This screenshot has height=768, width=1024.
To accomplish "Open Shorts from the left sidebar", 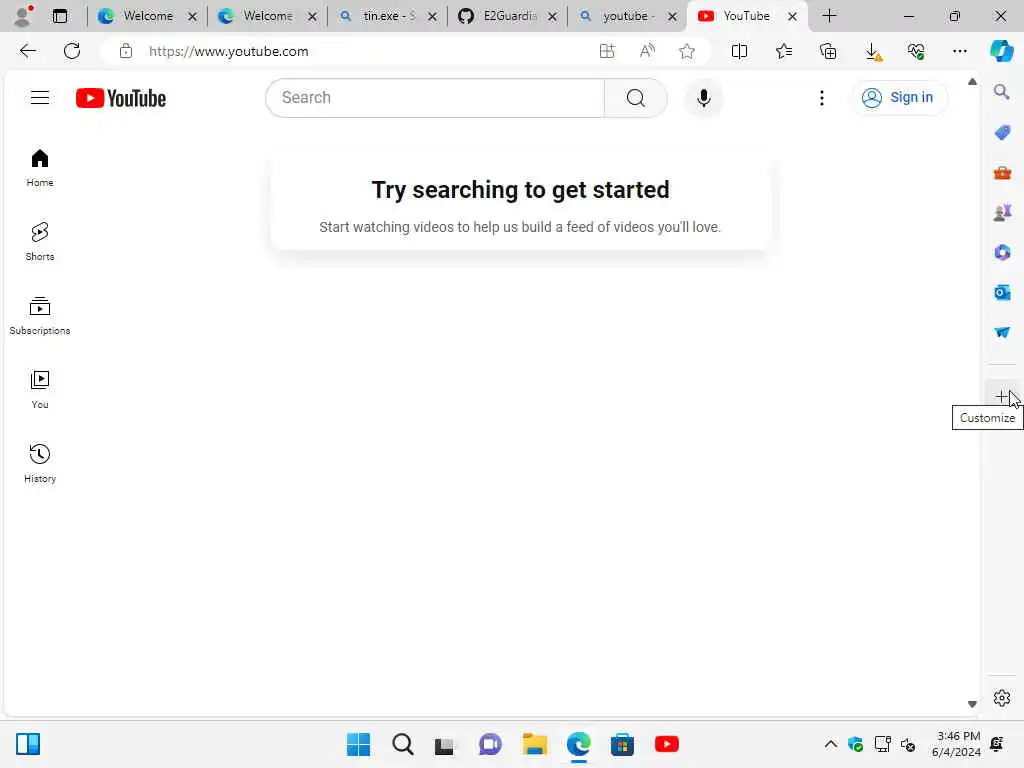I will [40, 241].
